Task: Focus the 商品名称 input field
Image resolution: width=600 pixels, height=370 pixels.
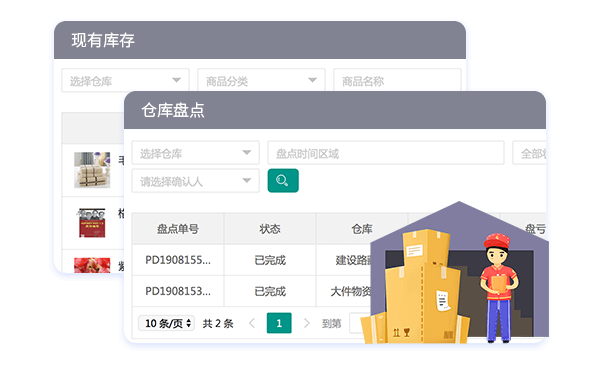Action: point(397,80)
